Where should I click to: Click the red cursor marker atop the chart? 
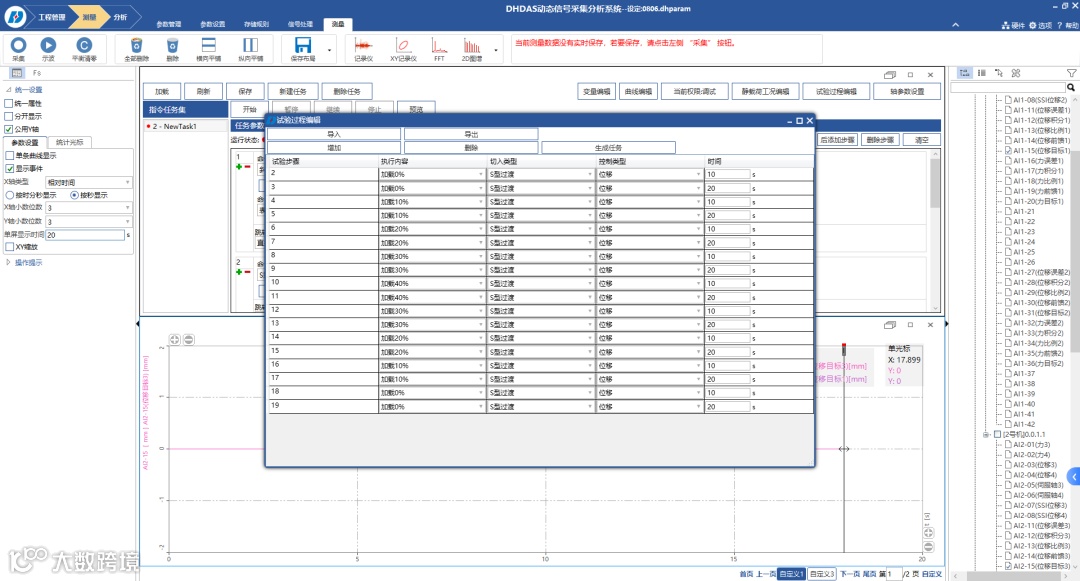[x=844, y=348]
